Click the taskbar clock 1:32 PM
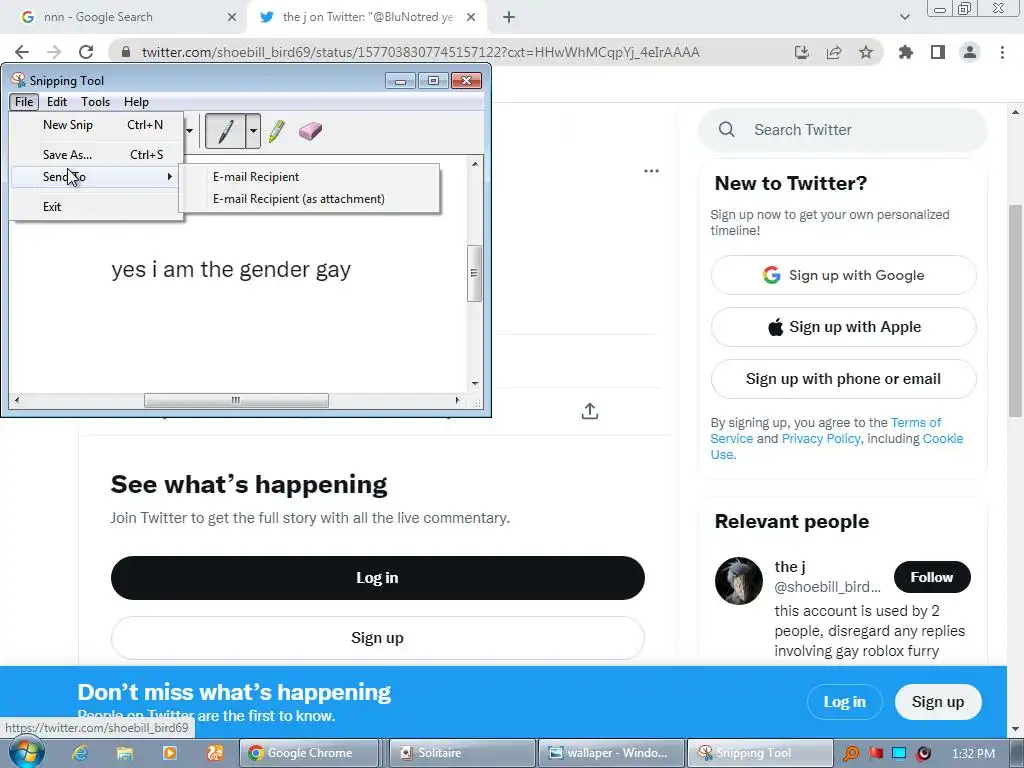This screenshot has height=768, width=1024. point(974,754)
